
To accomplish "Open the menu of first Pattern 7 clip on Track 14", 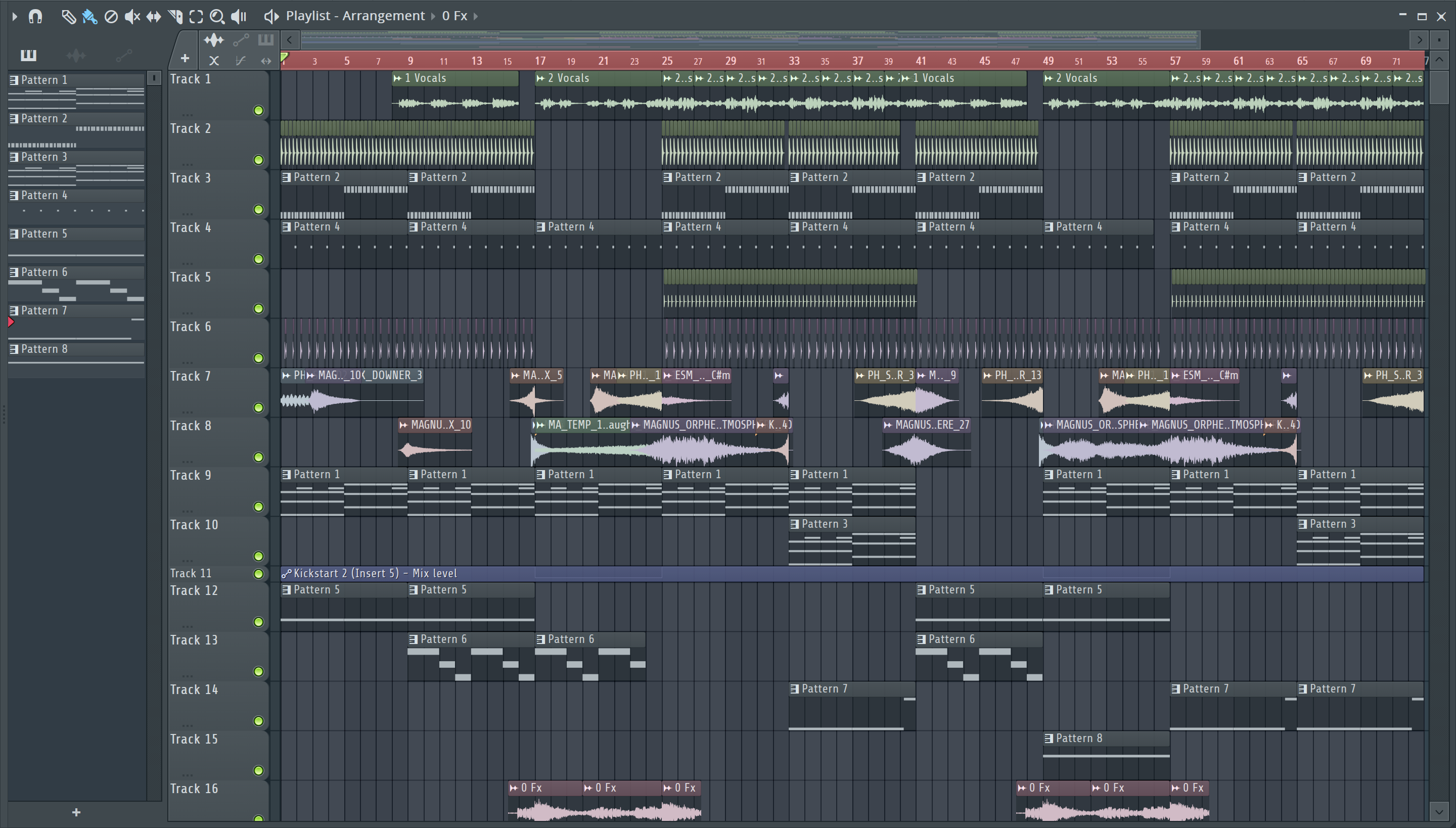I will click(795, 689).
